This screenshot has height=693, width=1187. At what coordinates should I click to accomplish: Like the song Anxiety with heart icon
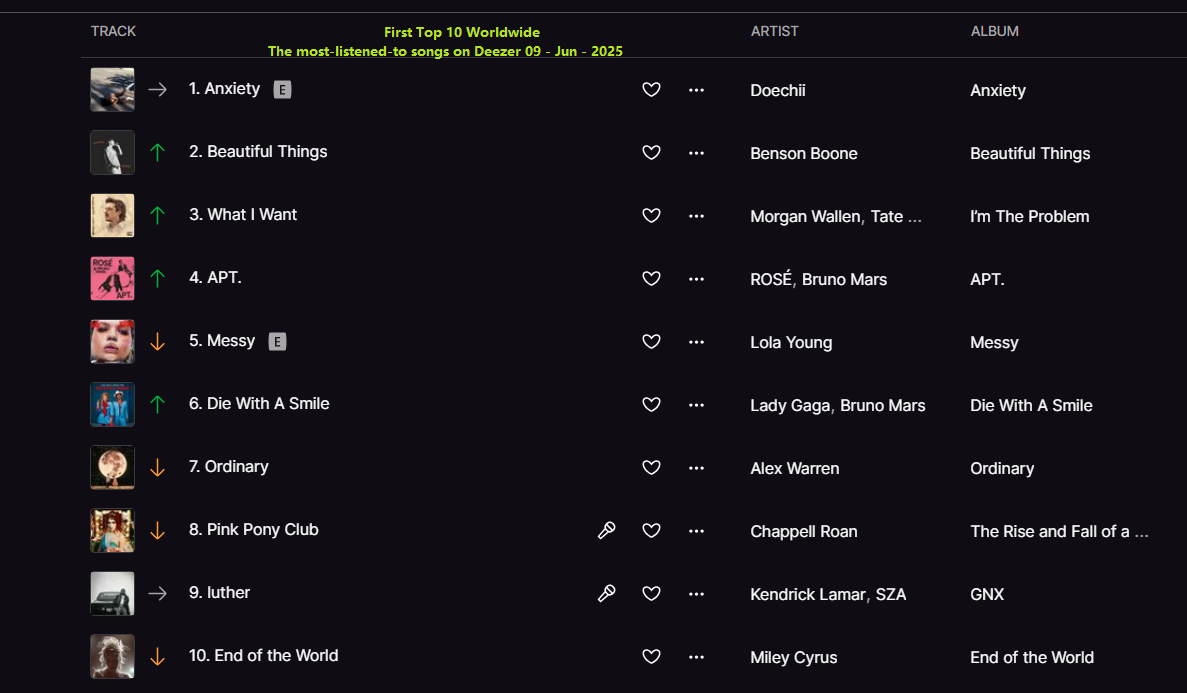pos(651,89)
